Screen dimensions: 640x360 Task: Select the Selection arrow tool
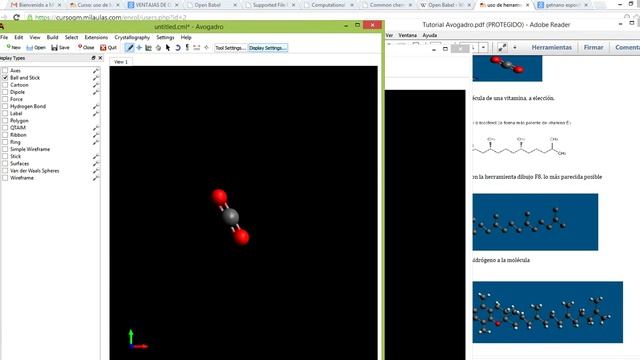click(x=168, y=48)
